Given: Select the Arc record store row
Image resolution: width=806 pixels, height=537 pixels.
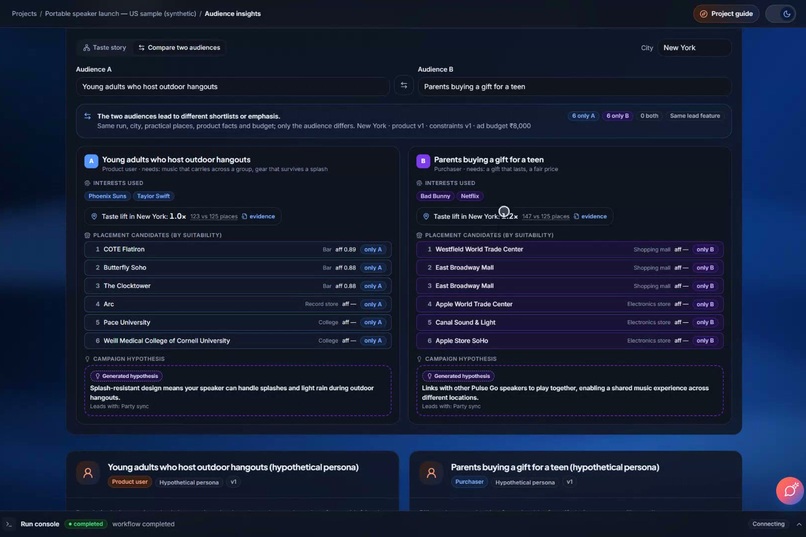Looking at the screenshot, I should coord(238,304).
